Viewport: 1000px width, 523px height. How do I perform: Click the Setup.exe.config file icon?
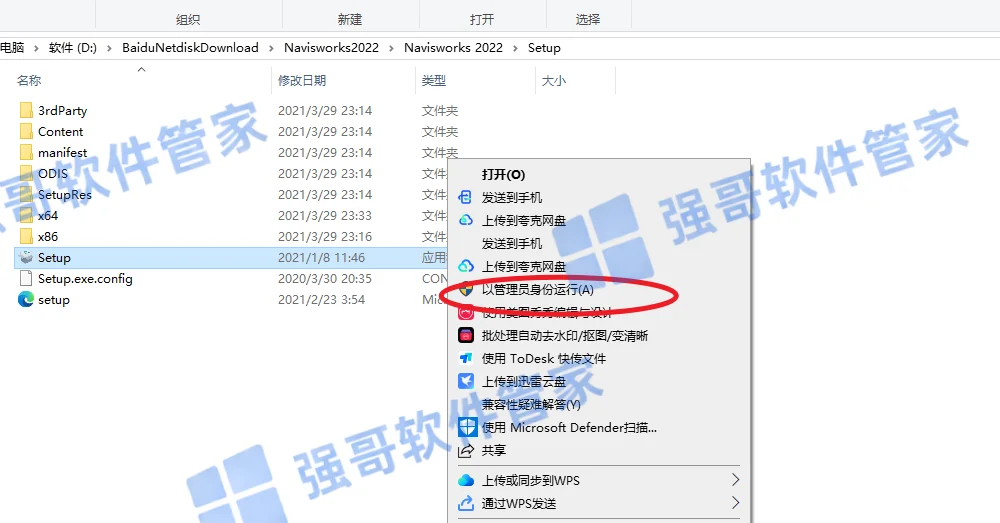pos(26,279)
